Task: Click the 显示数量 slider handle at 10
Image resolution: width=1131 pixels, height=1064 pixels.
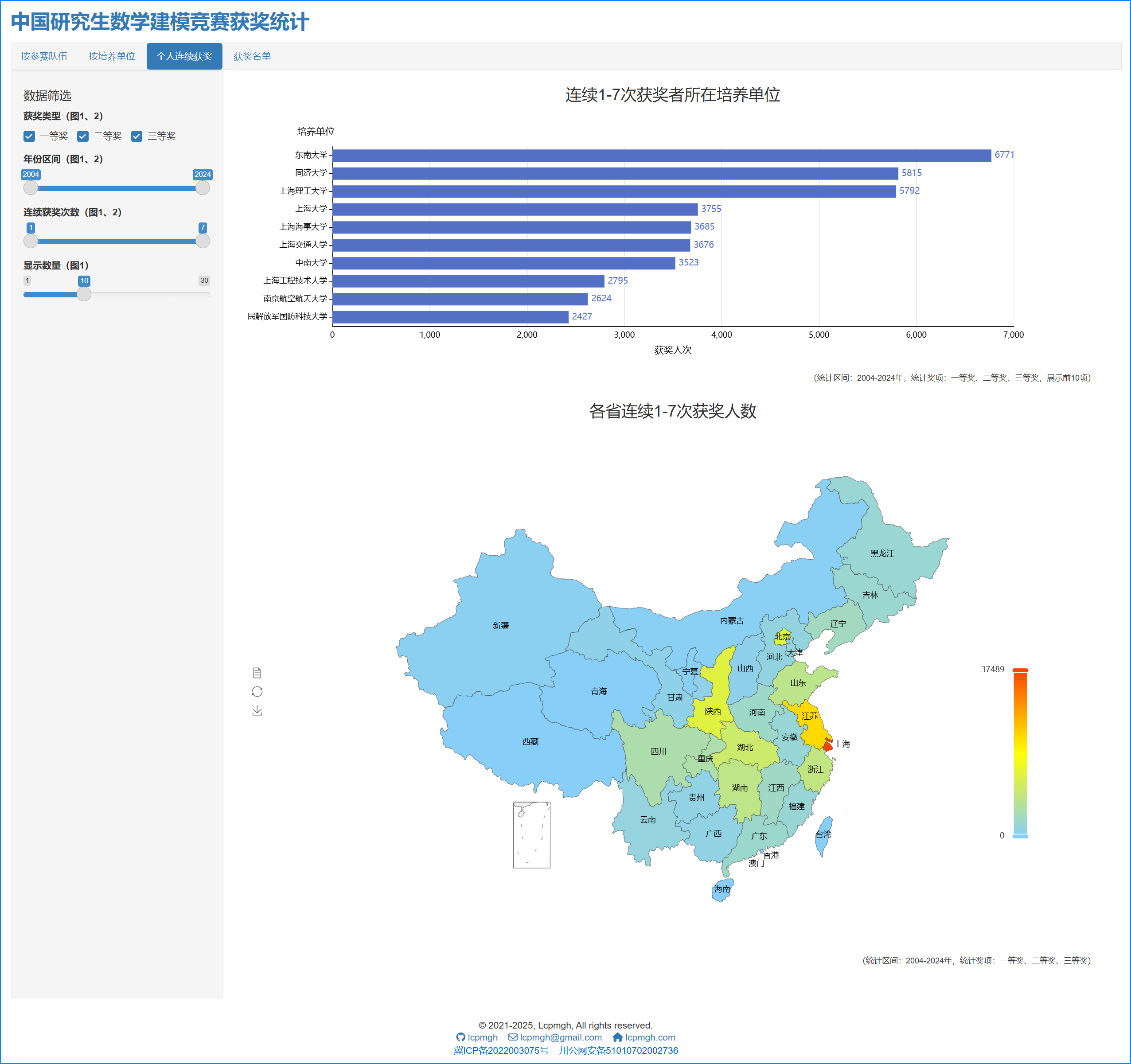Action: 84,294
